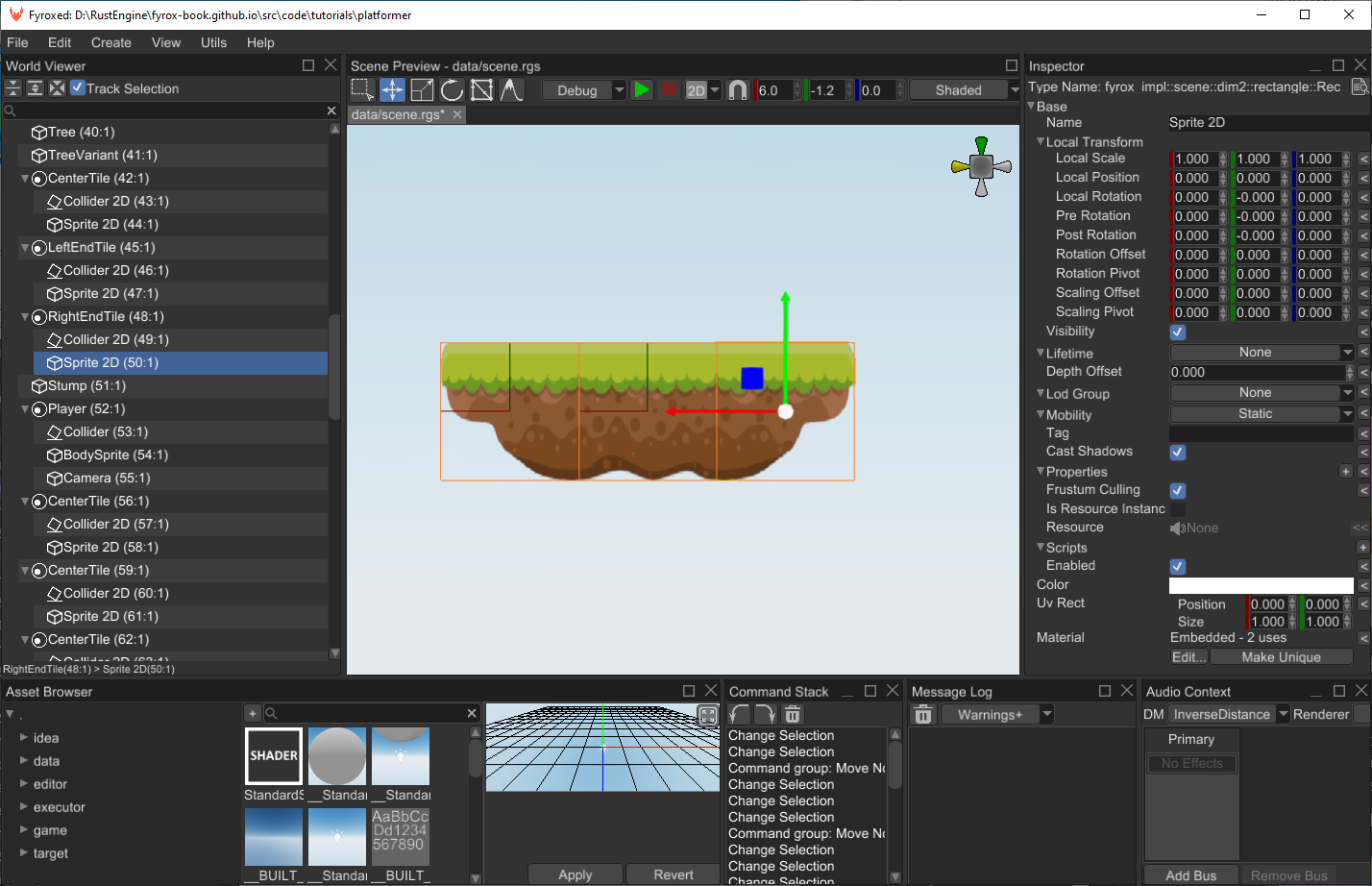Toggle the Is Resource Instance checkbox

tap(1177, 509)
